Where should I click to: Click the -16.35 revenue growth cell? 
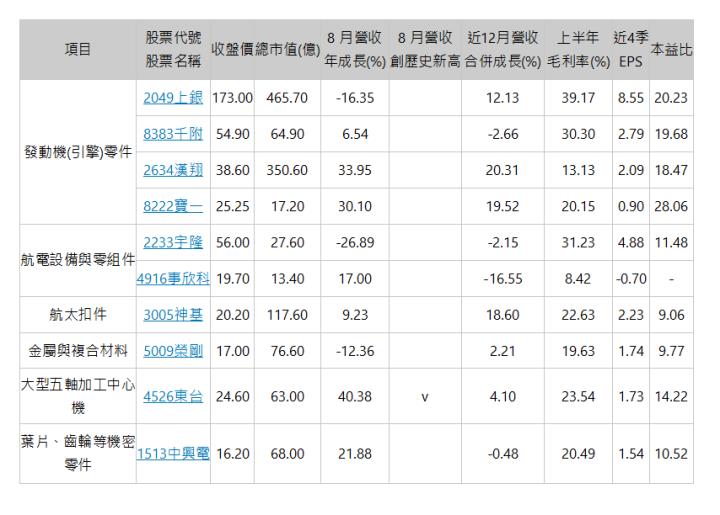click(x=355, y=98)
